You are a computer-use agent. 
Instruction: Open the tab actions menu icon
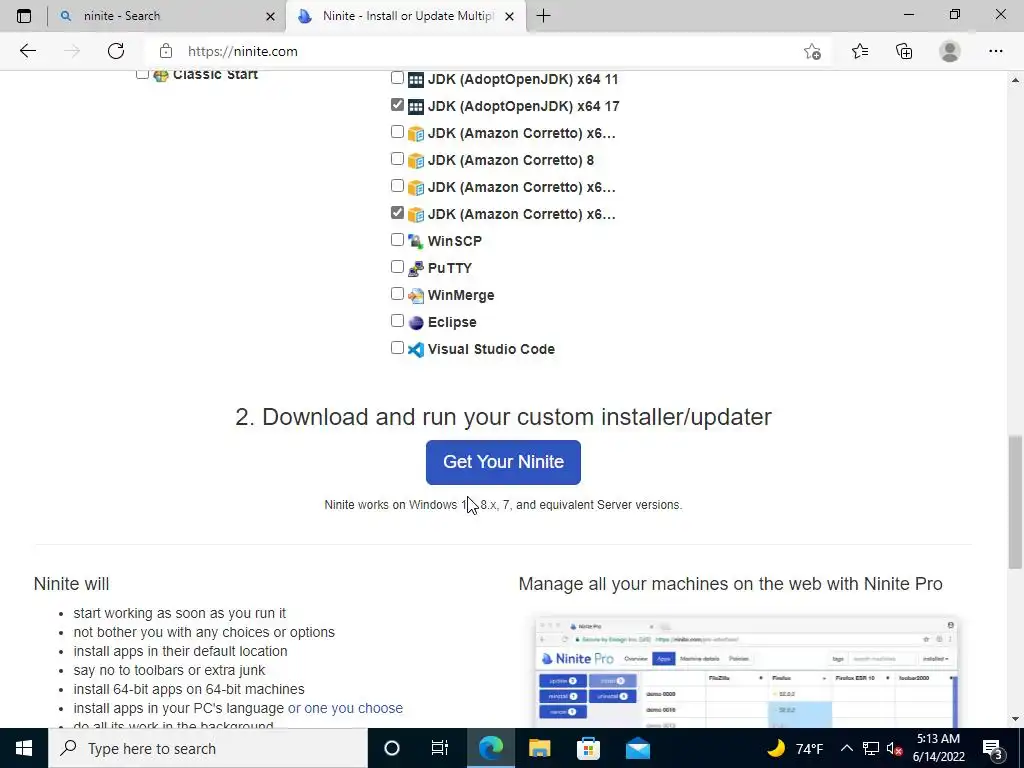(24, 16)
